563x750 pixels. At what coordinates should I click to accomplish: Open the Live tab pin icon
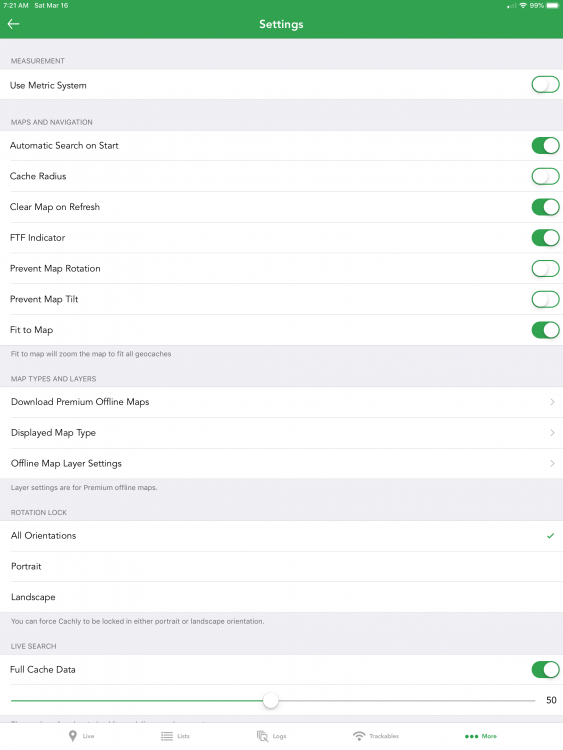(x=73, y=736)
